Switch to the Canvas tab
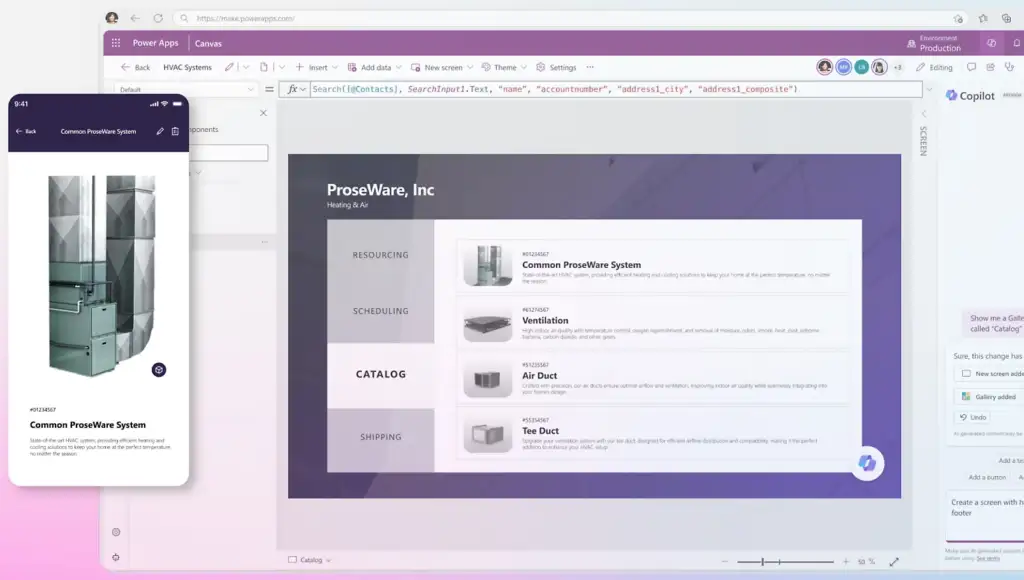Screen dimensions: 1024x580 tap(209, 43)
